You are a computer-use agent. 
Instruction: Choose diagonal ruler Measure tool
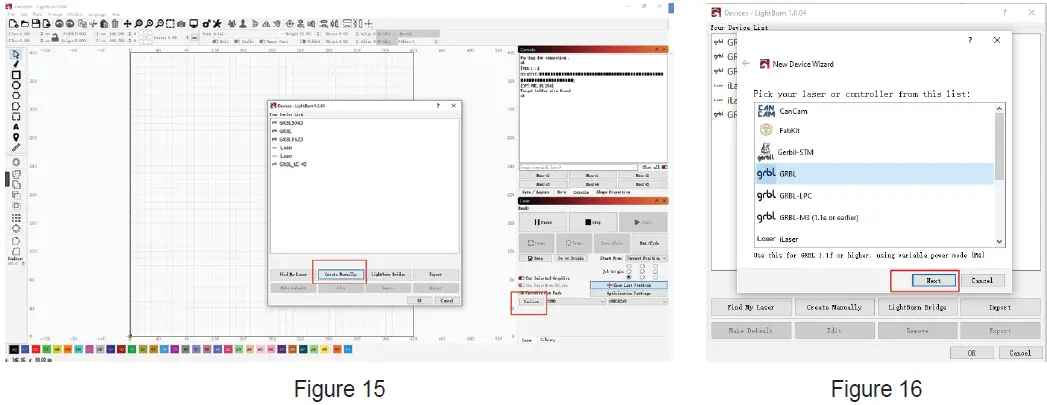(x=16, y=147)
